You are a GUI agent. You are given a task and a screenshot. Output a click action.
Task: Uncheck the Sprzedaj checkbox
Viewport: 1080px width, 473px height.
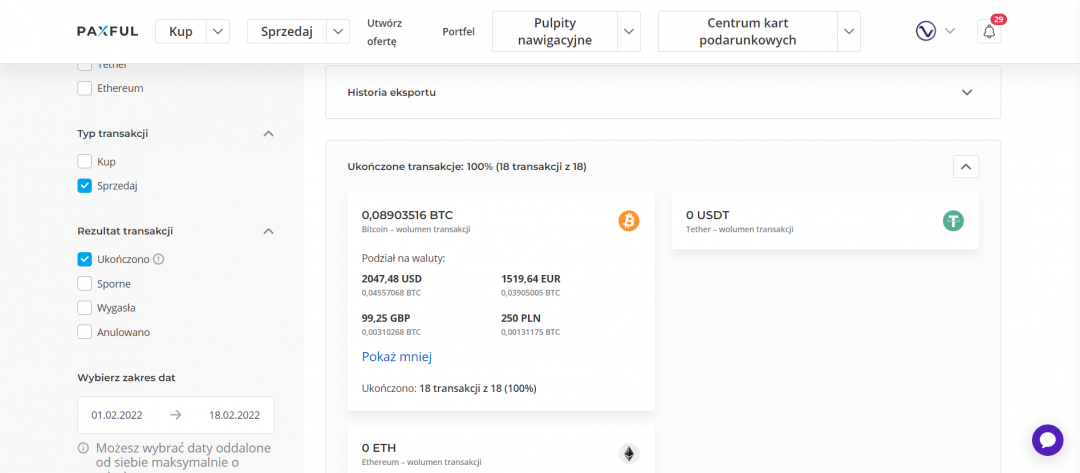pyautogui.click(x=85, y=185)
